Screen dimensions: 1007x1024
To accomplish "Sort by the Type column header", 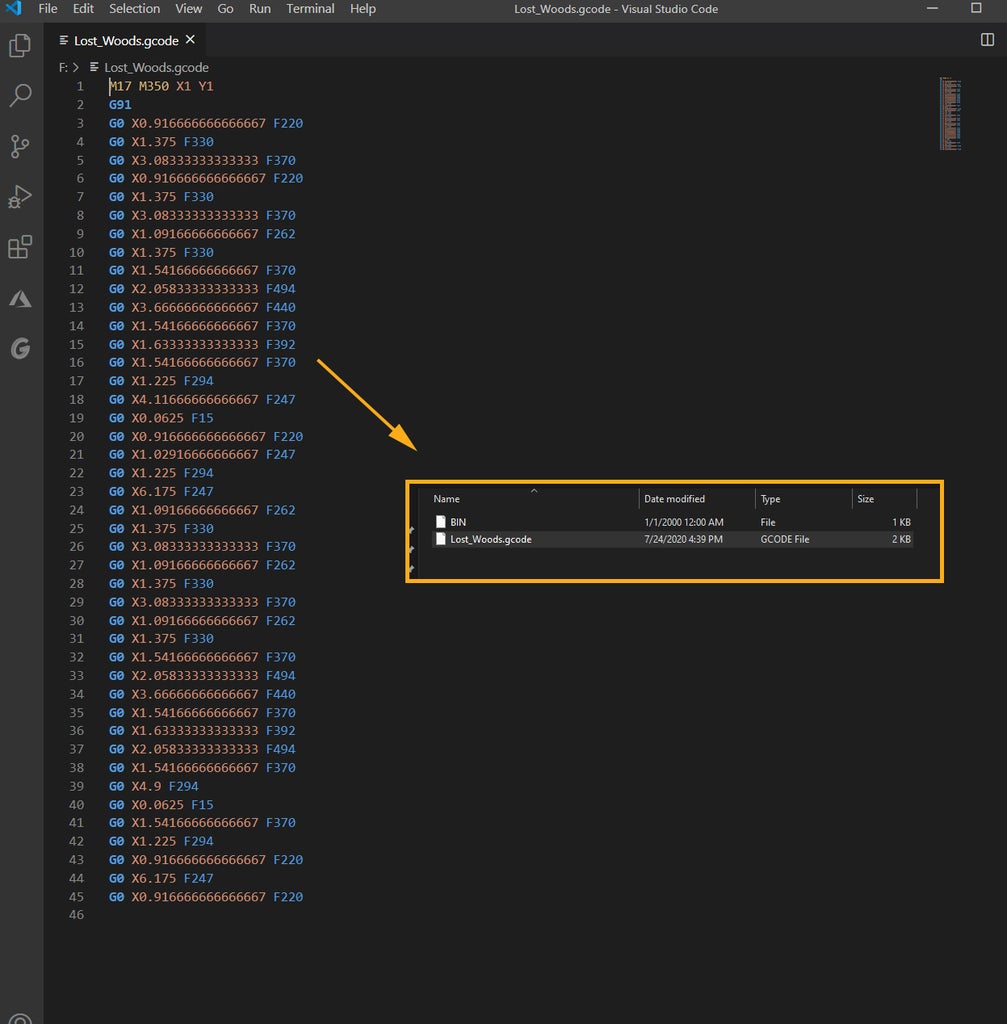I will click(770, 499).
